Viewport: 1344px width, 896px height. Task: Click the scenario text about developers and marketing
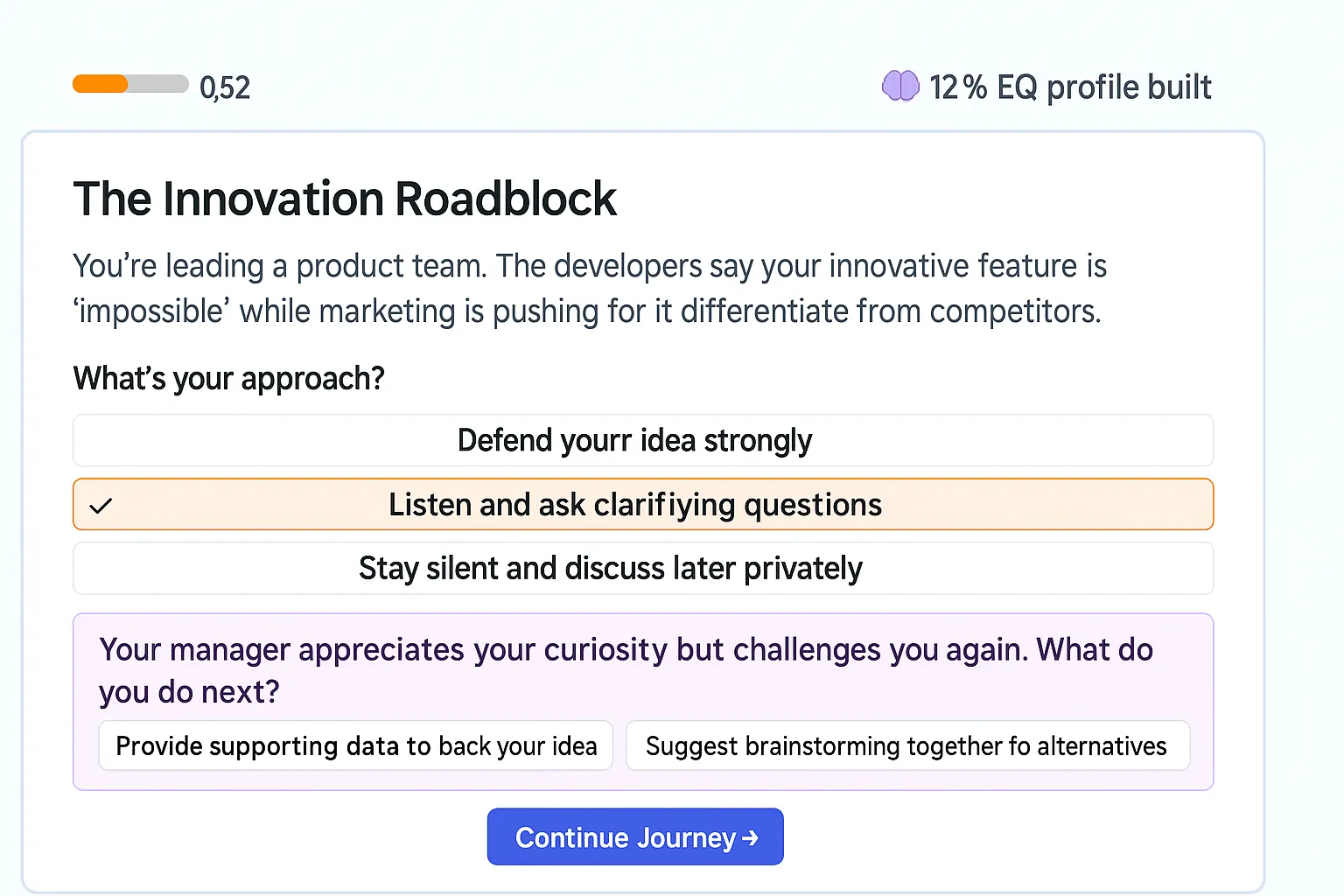coord(589,288)
